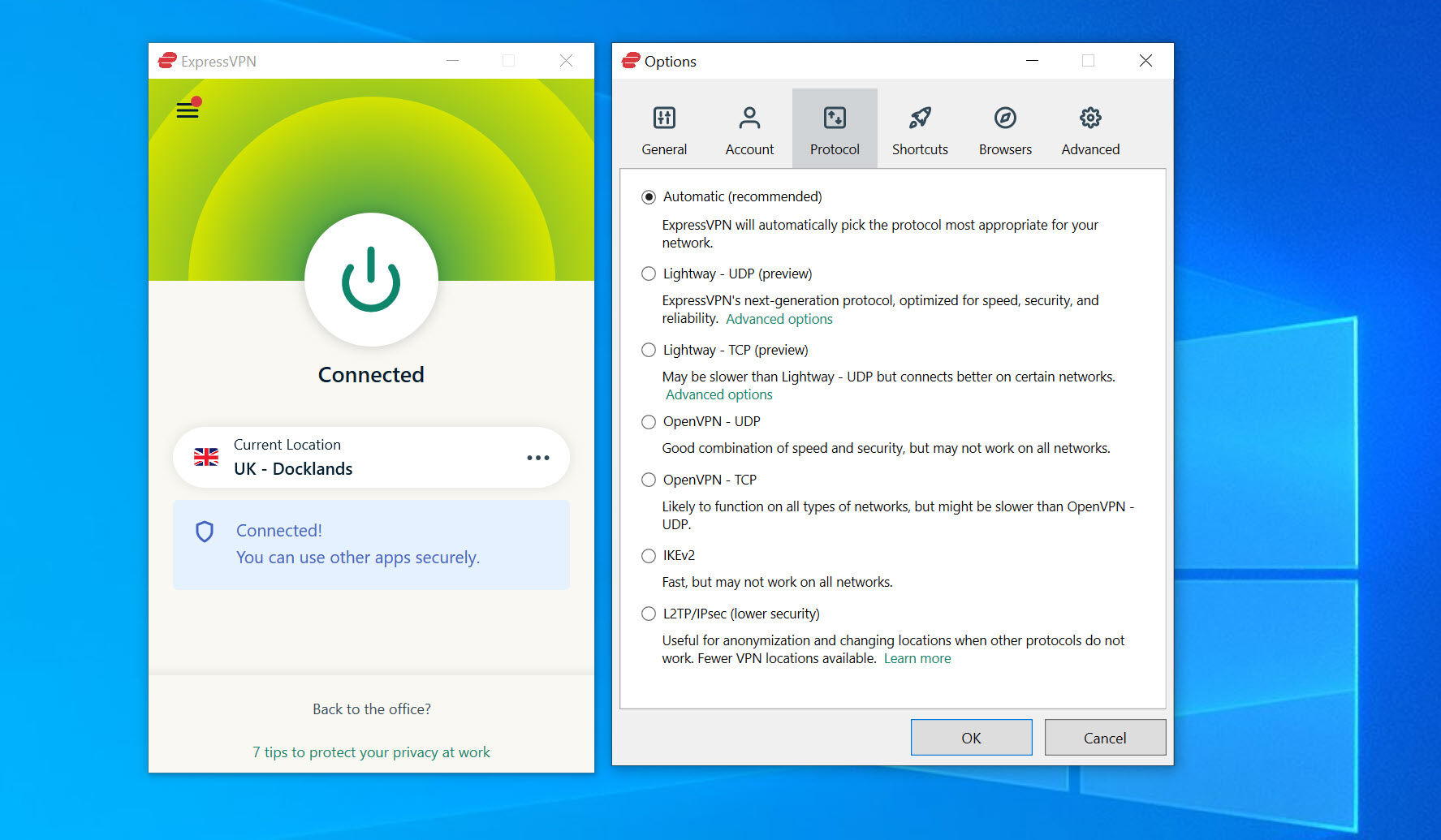Image resolution: width=1441 pixels, height=840 pixels.
Task: Confirm settings with the OK button
Action: [972, 738]
